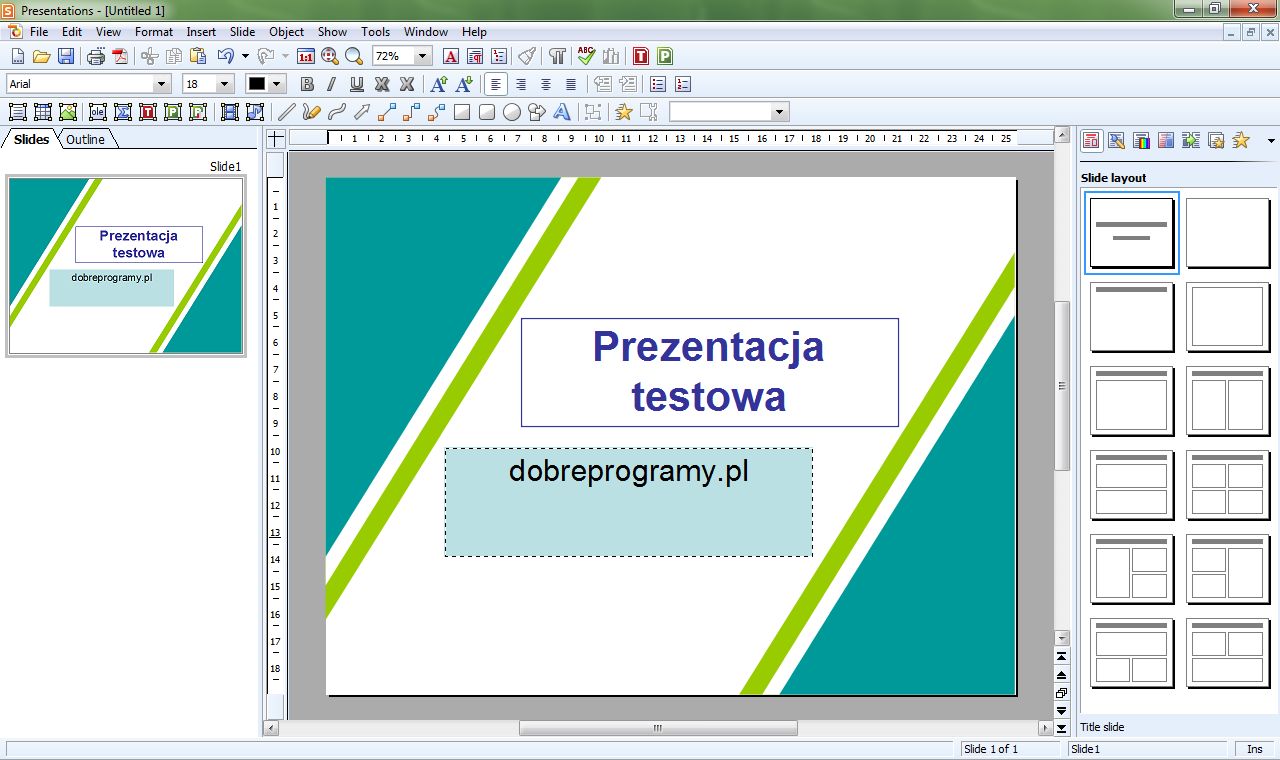Open the File menu

[x=39, y=32]
